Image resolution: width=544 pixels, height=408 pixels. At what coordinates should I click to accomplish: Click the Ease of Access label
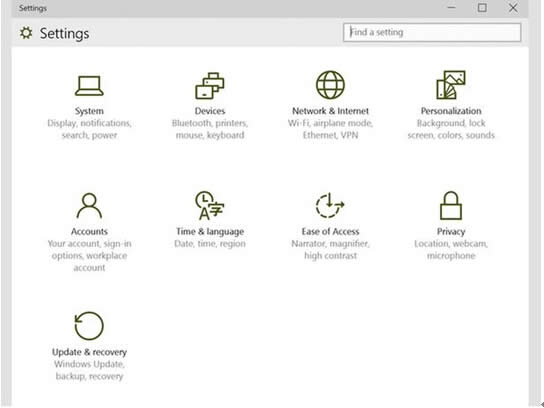coord(330,231)
